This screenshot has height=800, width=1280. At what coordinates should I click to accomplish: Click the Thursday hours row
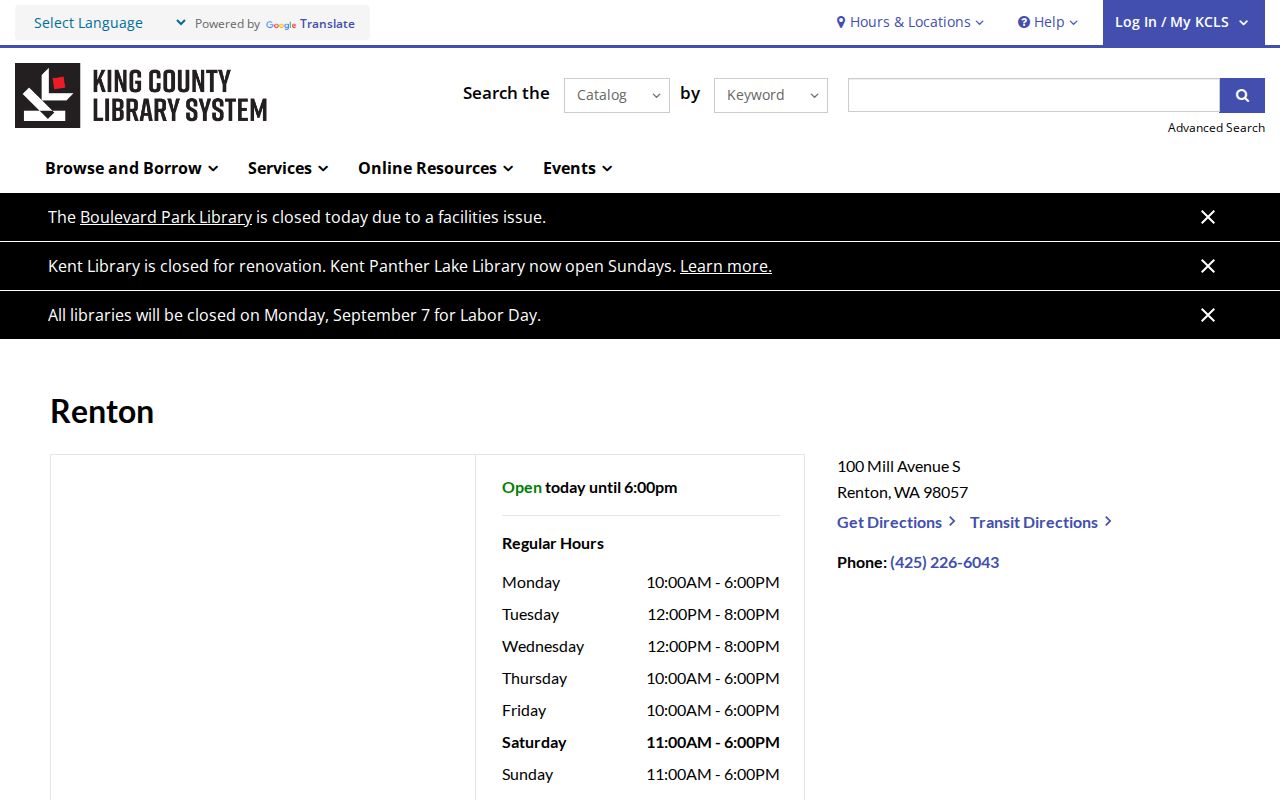641,678
